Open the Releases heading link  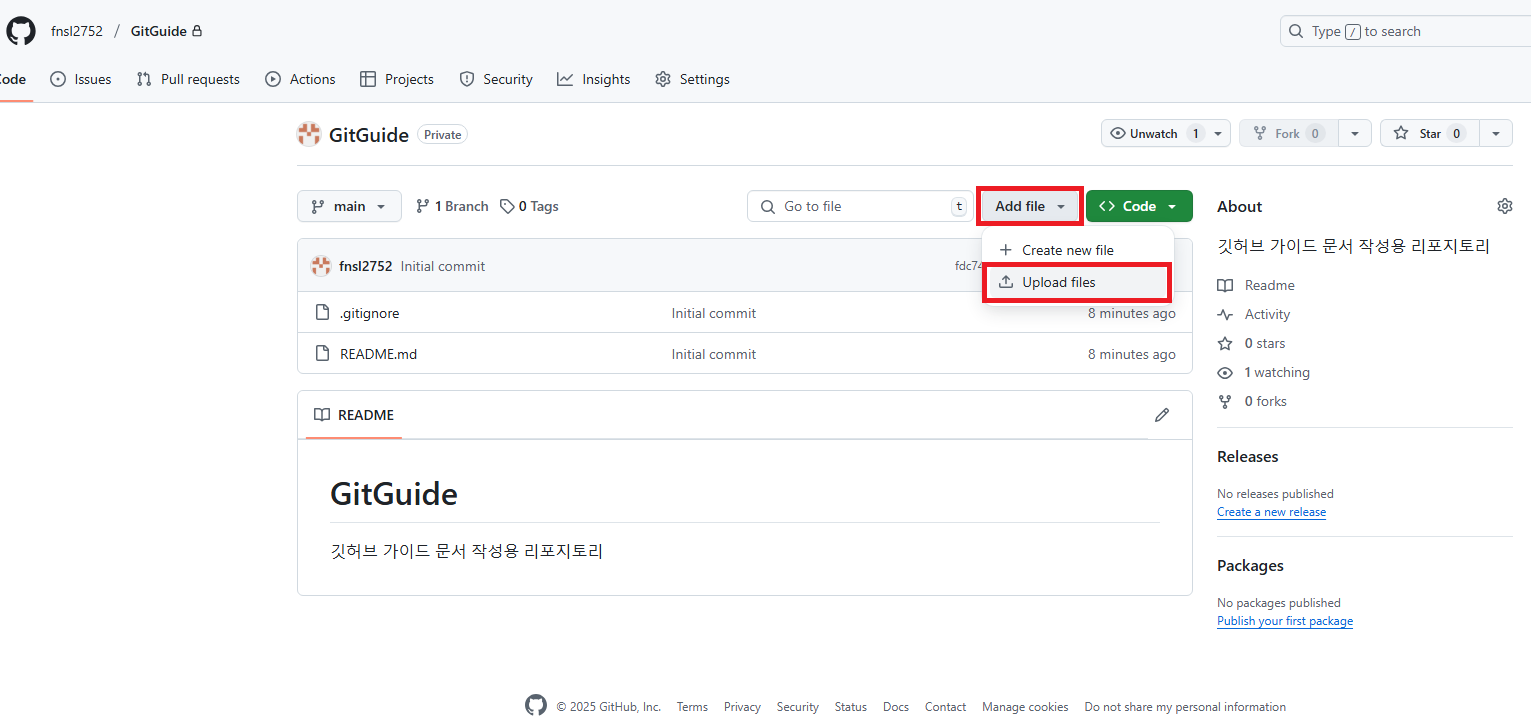(x=1248, y=456)
